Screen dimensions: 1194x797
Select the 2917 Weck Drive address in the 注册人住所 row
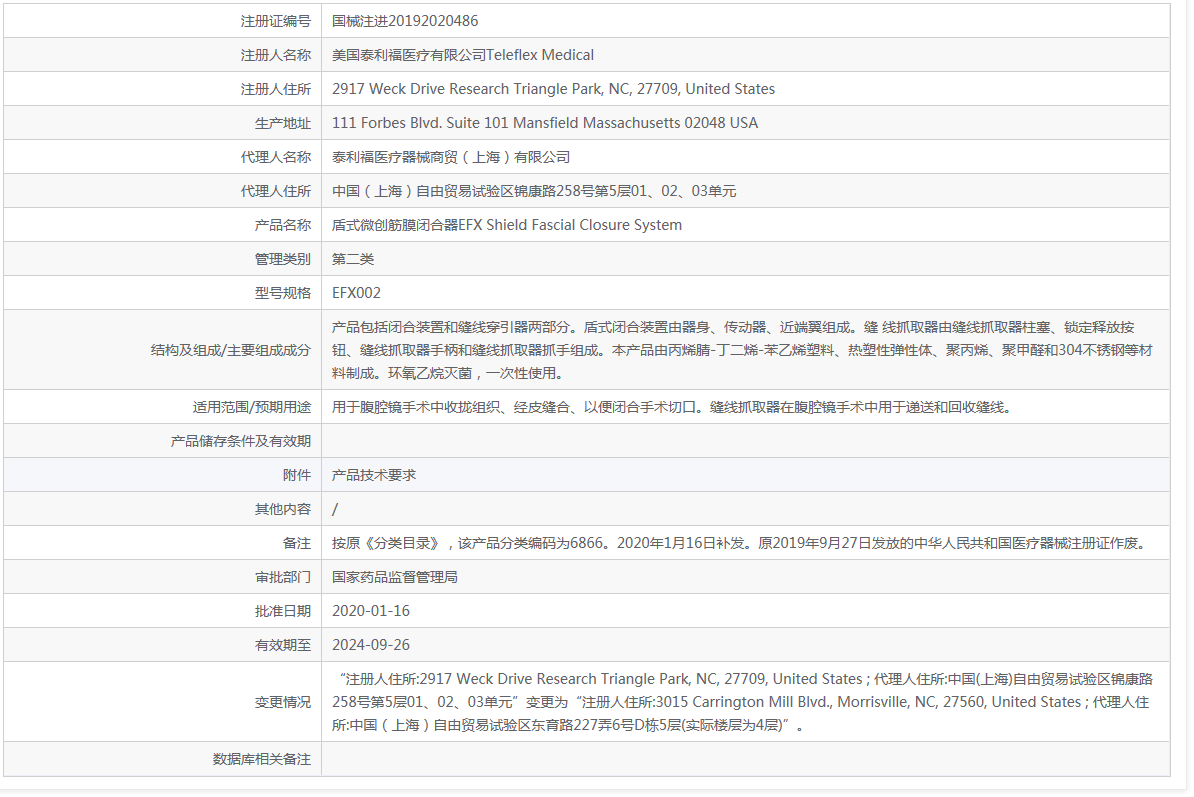tap(554, 89)
